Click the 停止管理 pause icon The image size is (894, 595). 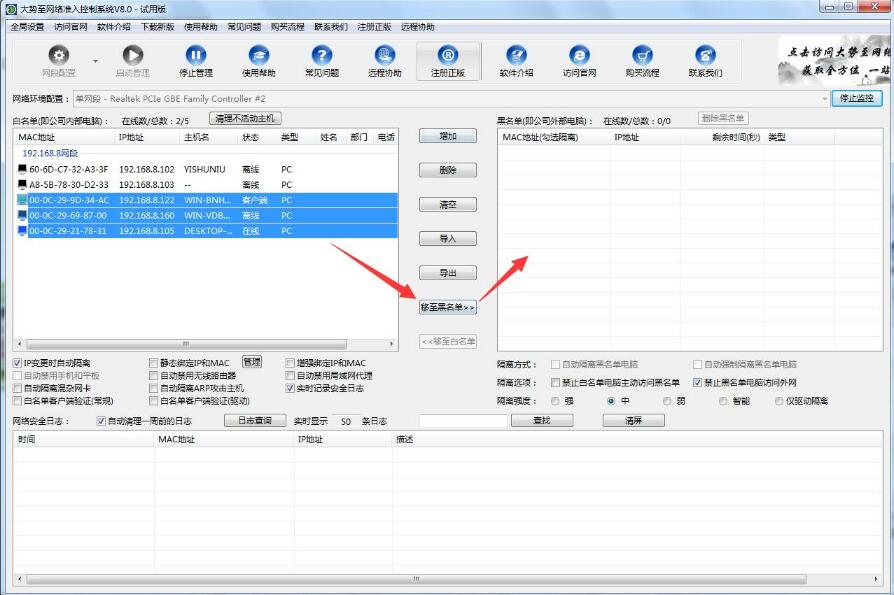pos(196,55)
